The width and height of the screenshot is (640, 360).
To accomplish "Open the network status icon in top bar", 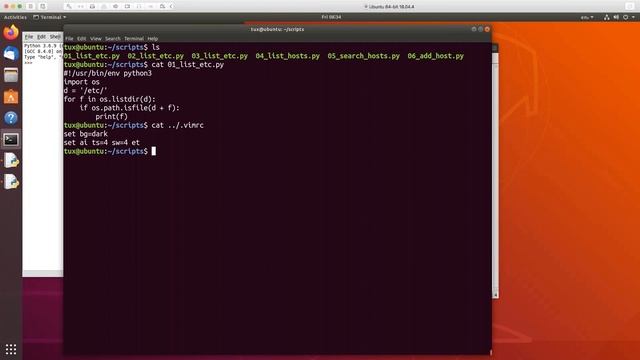I will point(607,17).
